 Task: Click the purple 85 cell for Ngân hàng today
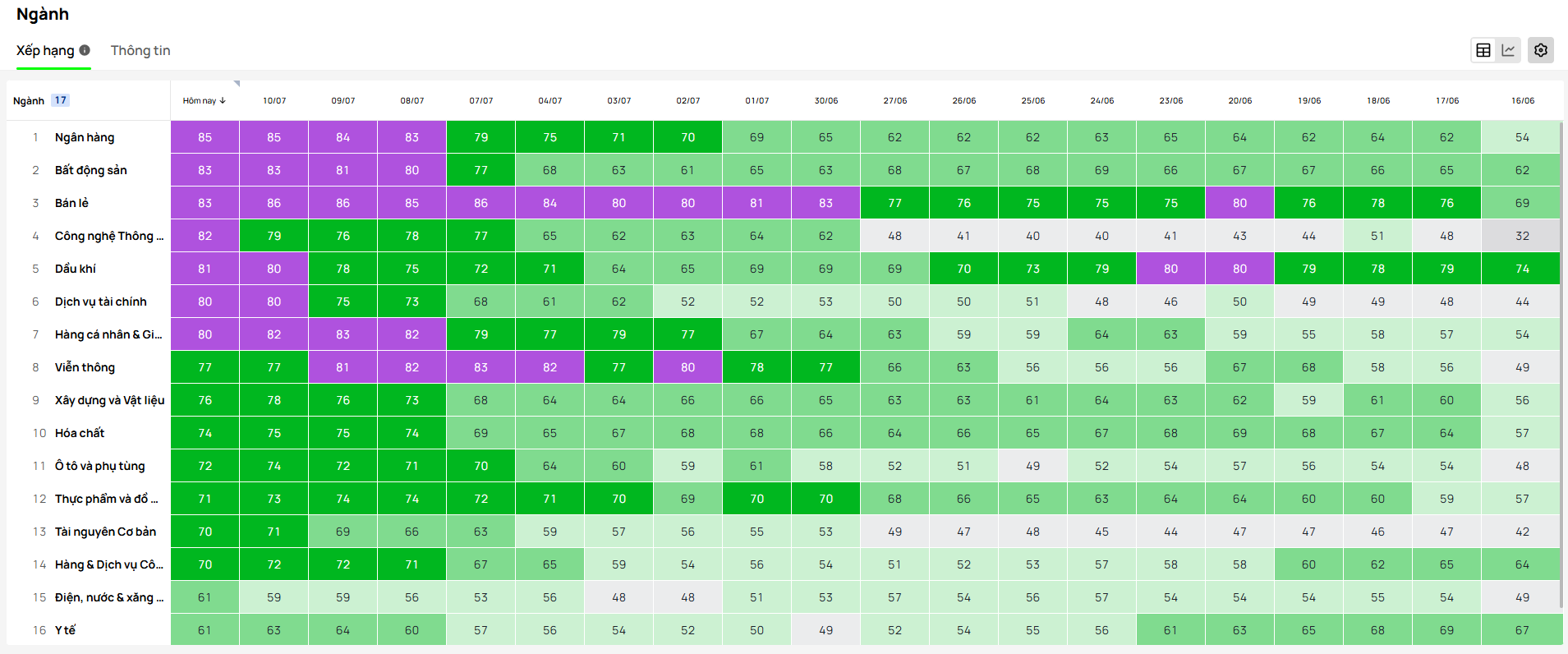pos(205,137)
